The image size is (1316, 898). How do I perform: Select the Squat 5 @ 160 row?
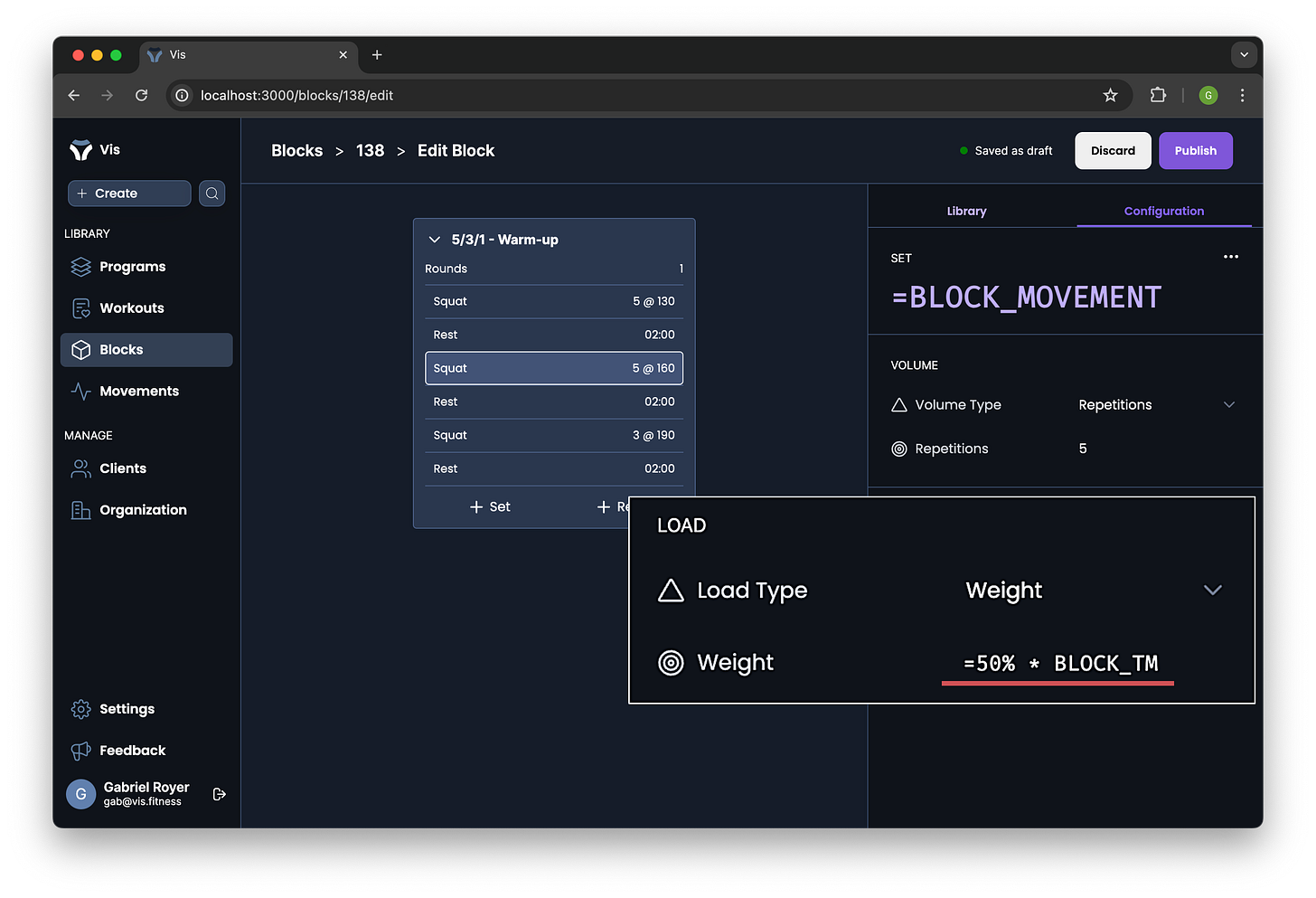point(554,368)
